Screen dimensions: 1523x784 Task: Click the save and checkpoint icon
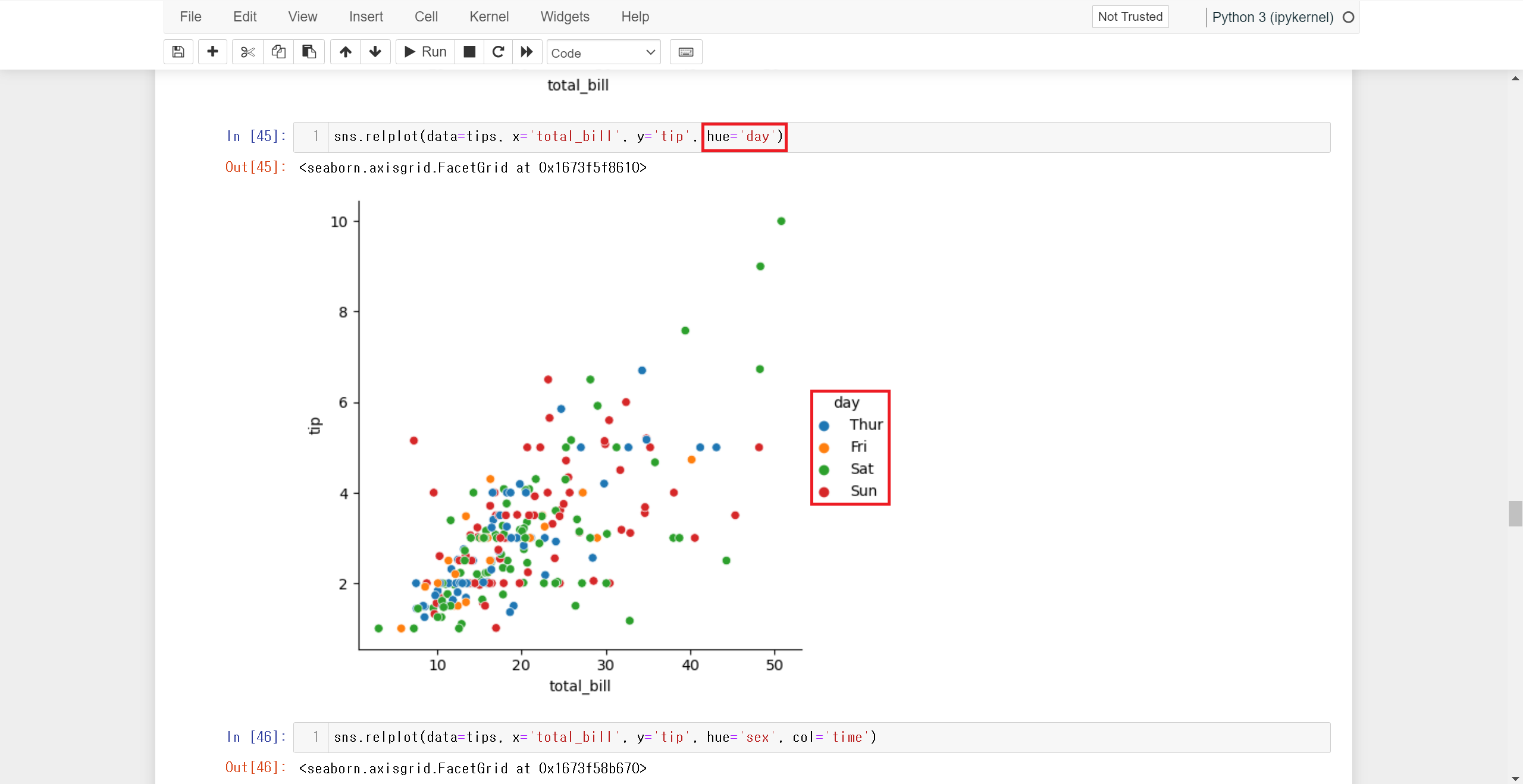tap(178, 52)
